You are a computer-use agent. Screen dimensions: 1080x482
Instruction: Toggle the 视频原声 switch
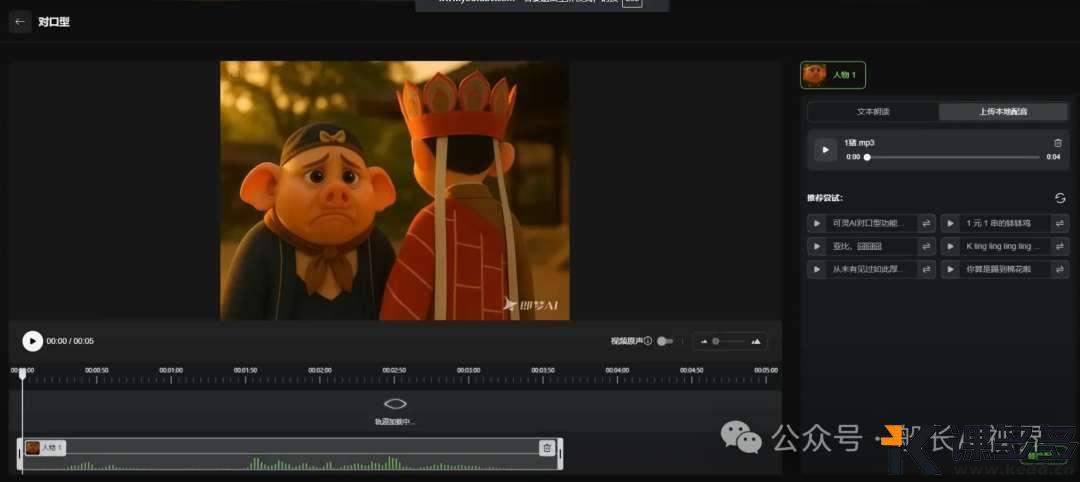pos(665,341)
